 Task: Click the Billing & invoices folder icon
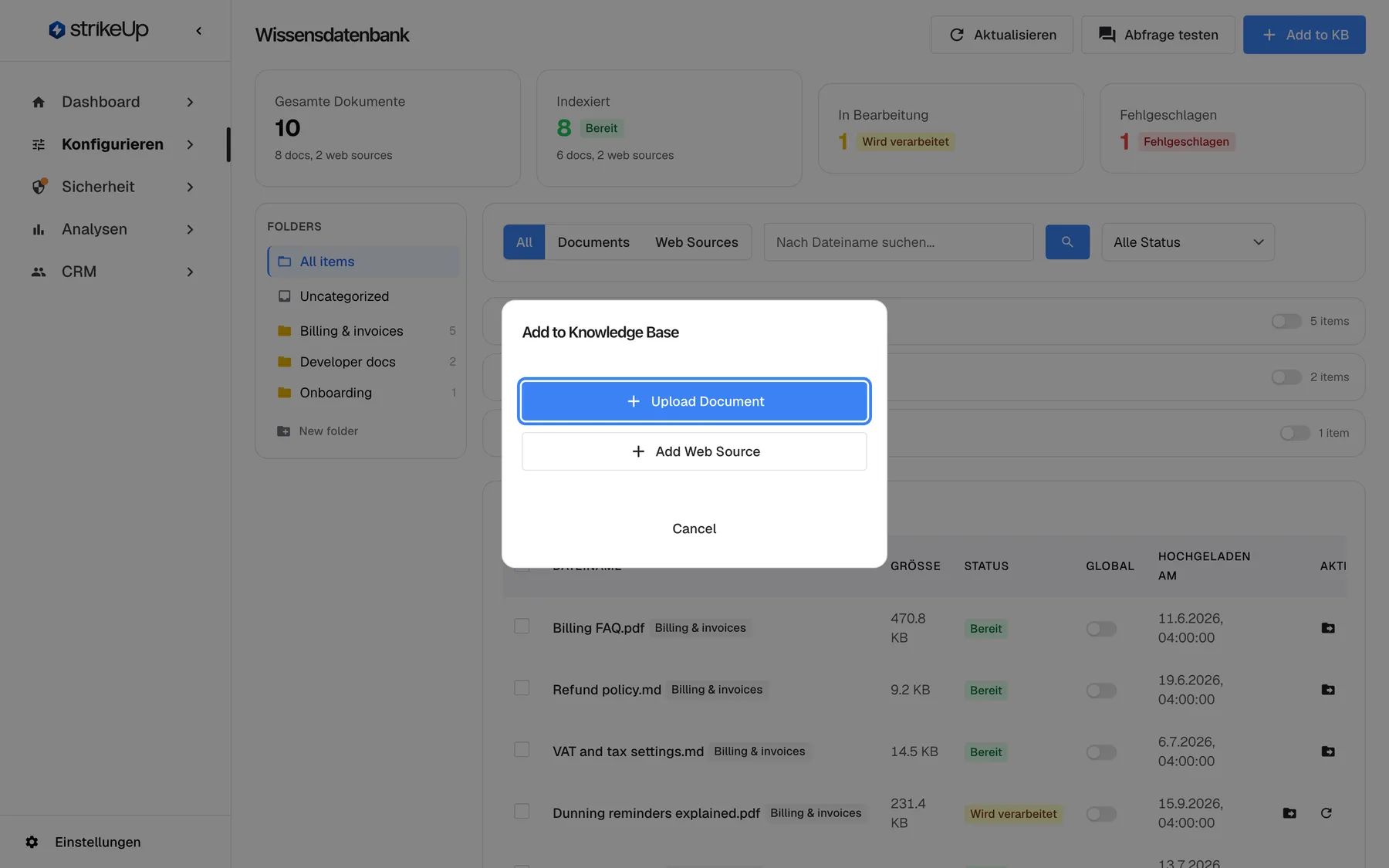(284, 331)
